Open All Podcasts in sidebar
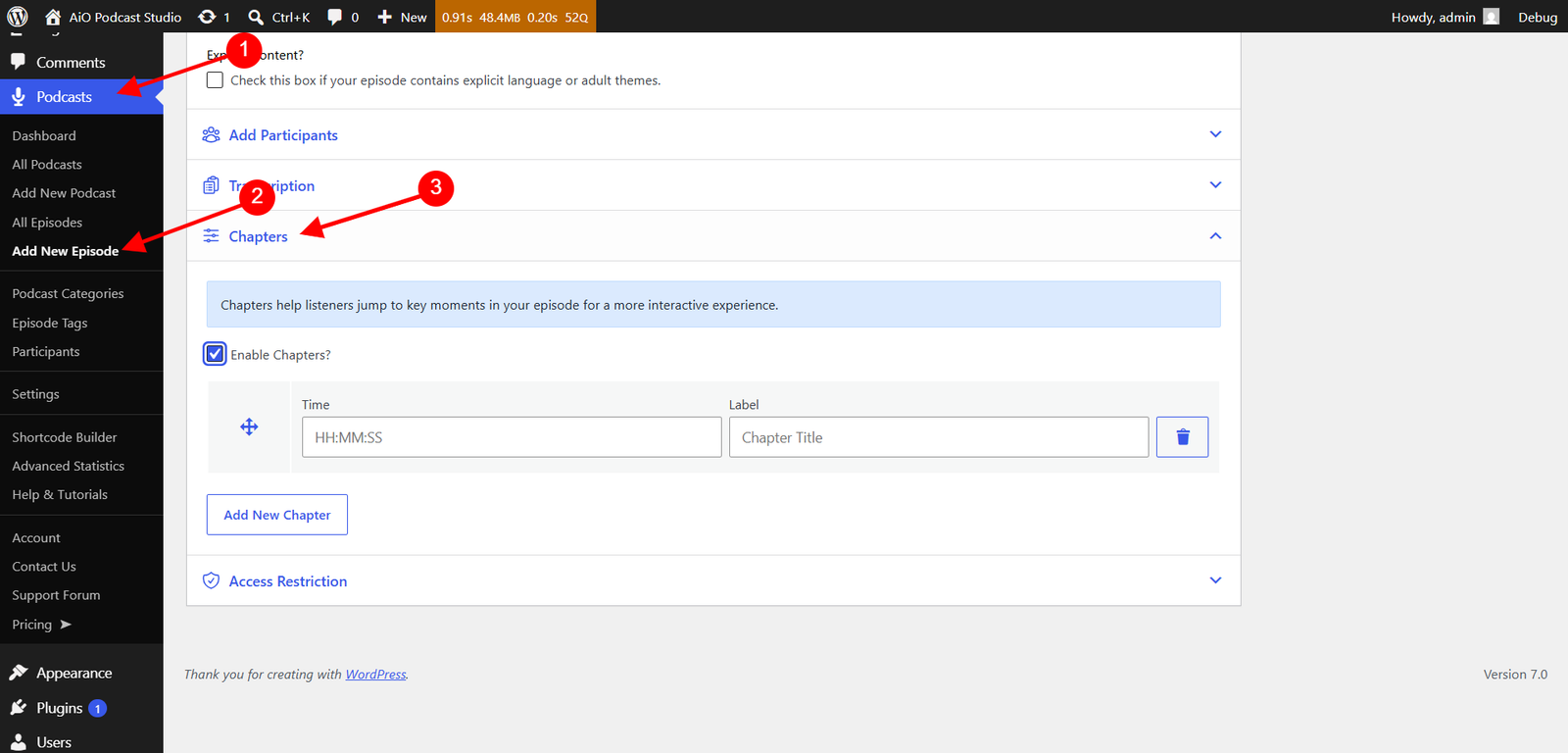Screen dimensions: 1568x753 [x=47, y=164]
